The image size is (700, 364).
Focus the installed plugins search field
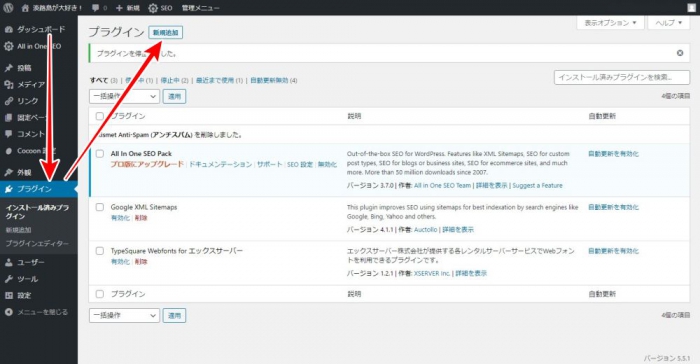pyautogui.click(x=622, y=77)
